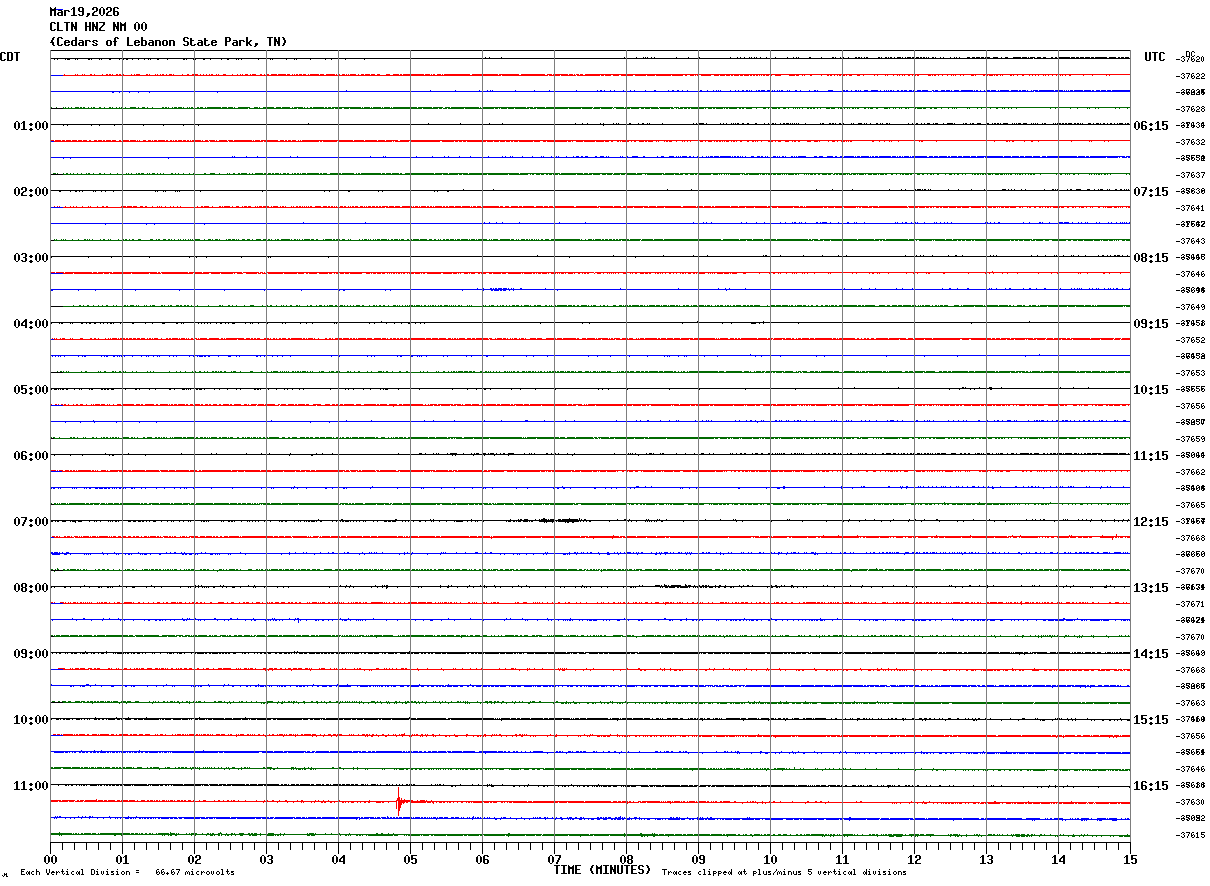Click the 'TIME (MINUTES)' axis title

coord(602,870)
